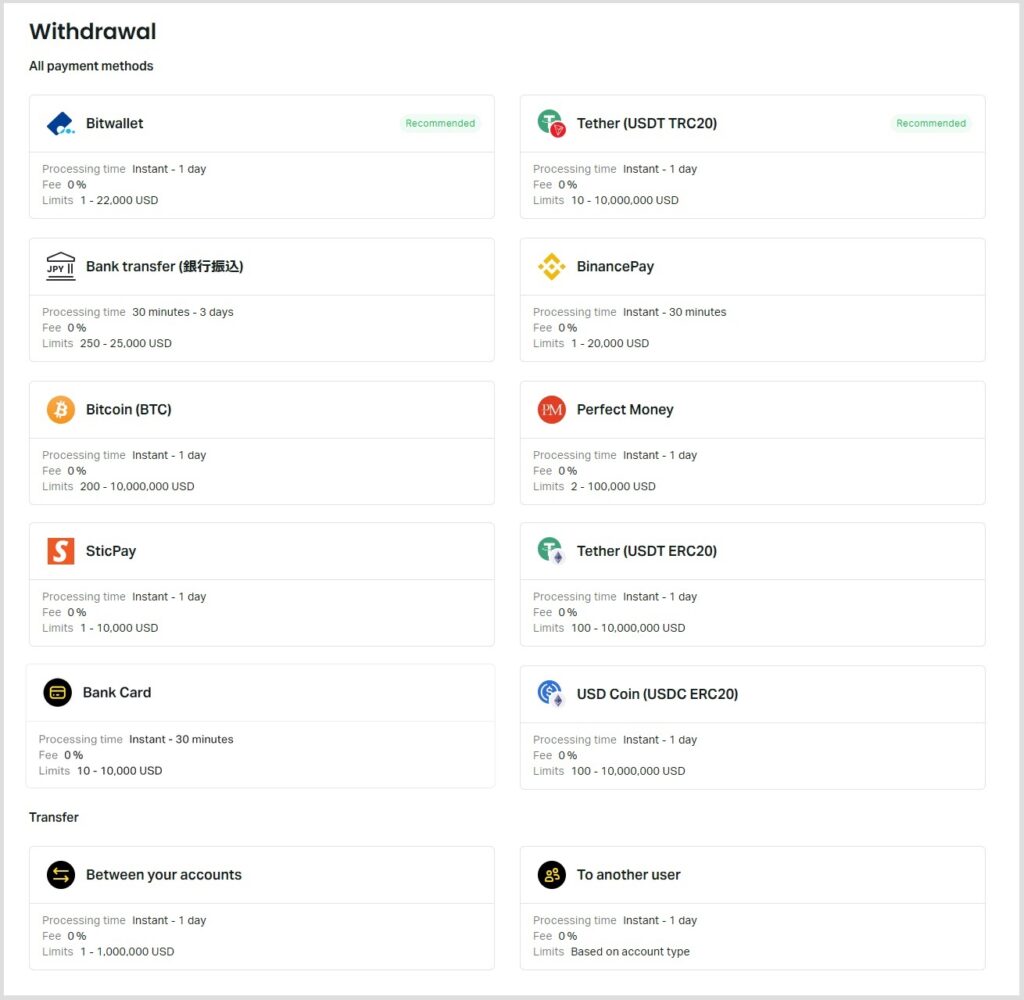Open the Between your accounts transfer
Viewport: 1024px width, 1000px height.
(163, 875)
